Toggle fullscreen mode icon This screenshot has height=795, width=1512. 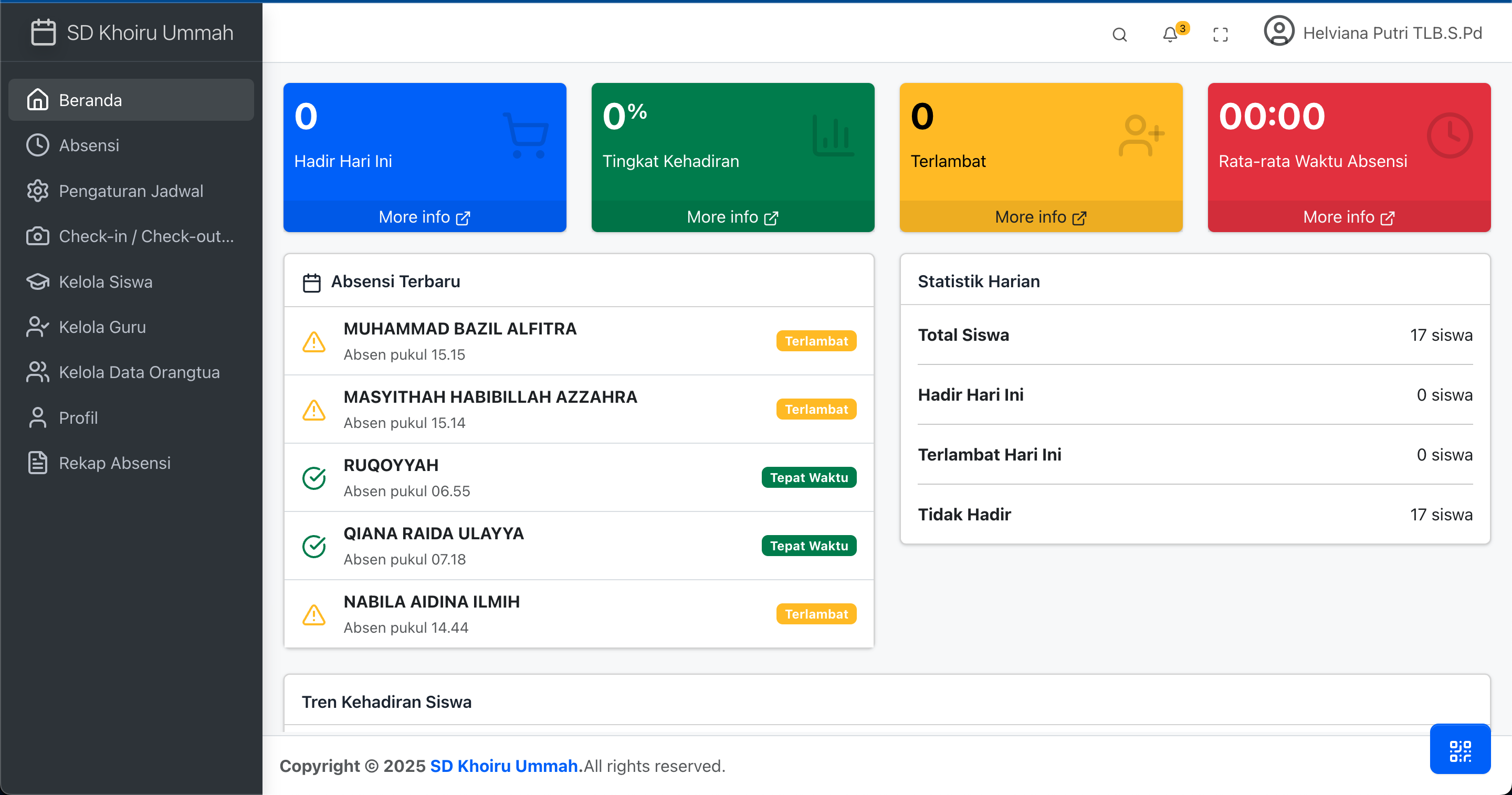1220,35
